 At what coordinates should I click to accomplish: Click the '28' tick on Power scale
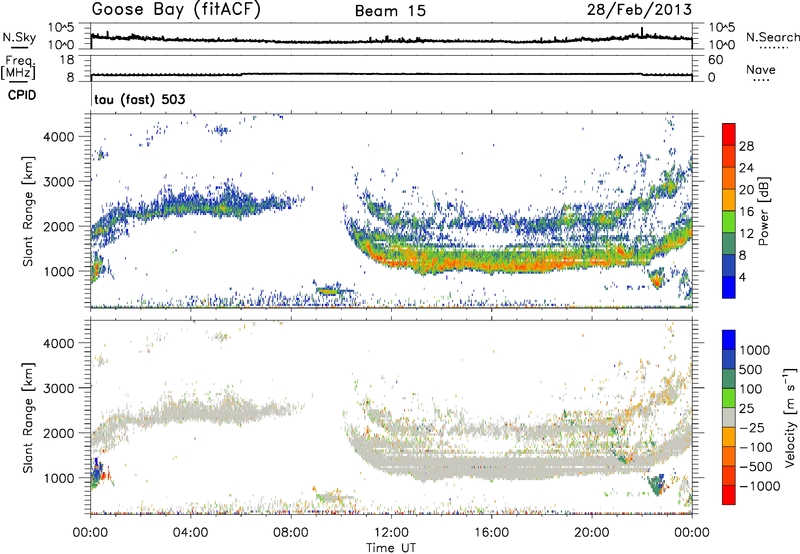[x=746, y=146]
